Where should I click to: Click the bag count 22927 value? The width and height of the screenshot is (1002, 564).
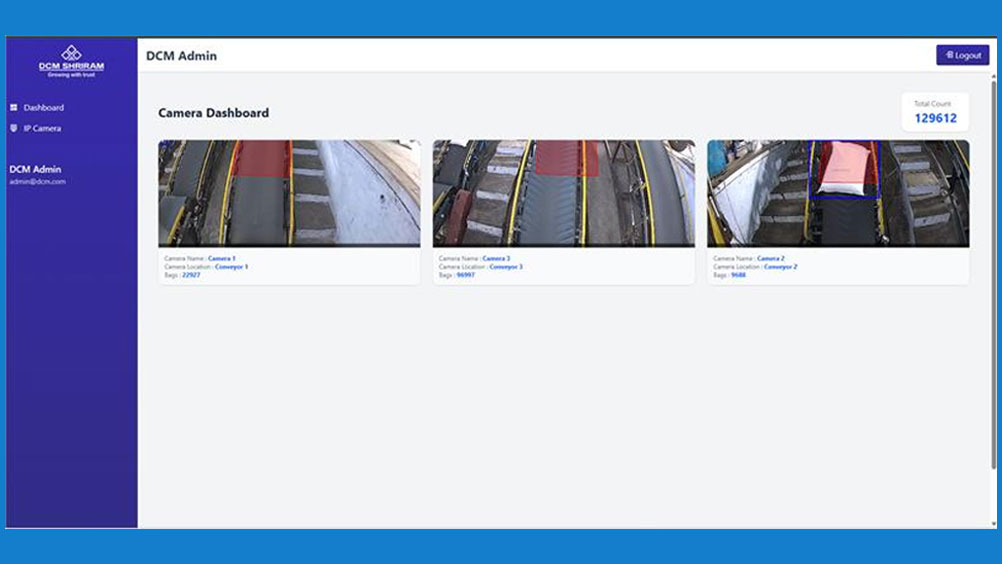click(191, 275)
